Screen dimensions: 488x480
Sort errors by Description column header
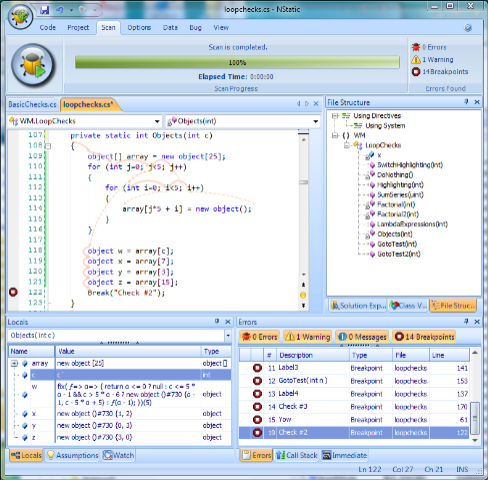(x=312, y=355)
